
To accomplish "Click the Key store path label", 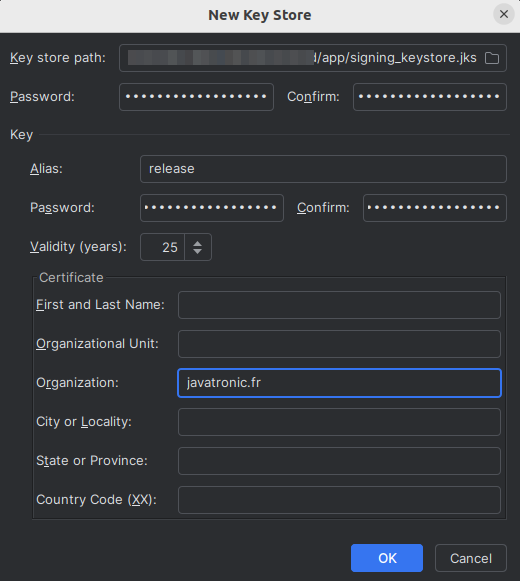I will tap(58, 58).
